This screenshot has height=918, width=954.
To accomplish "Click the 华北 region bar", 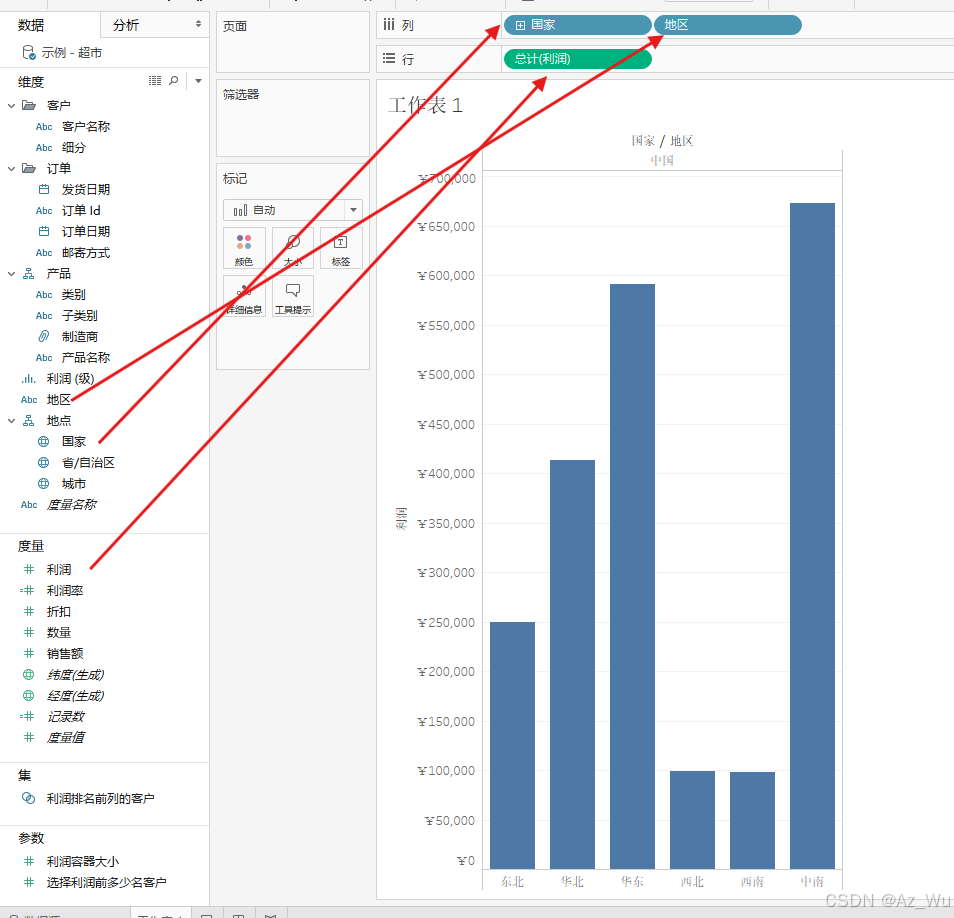I will [x=572, y=664].
